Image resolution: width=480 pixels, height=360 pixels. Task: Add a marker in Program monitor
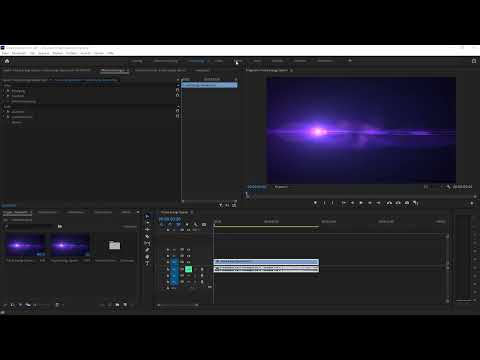pos(315,203)
